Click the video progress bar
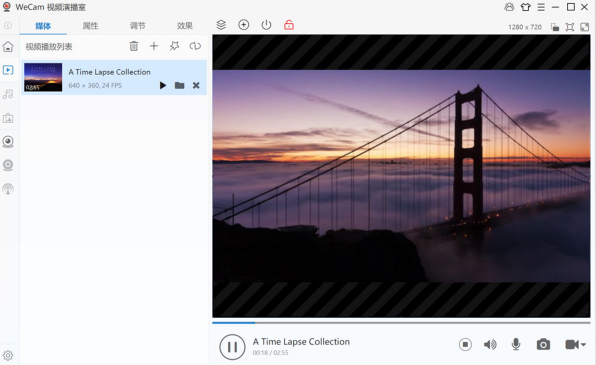Image resolution: width=596 pixels, height=365 pixels. coord(401,323)
